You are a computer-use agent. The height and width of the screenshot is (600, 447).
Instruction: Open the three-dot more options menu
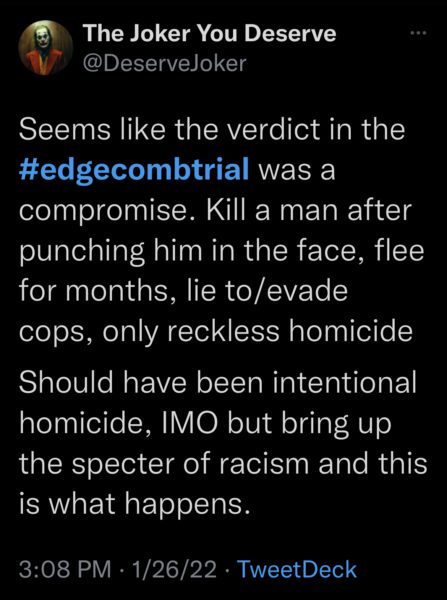click(x=417, y=34)
